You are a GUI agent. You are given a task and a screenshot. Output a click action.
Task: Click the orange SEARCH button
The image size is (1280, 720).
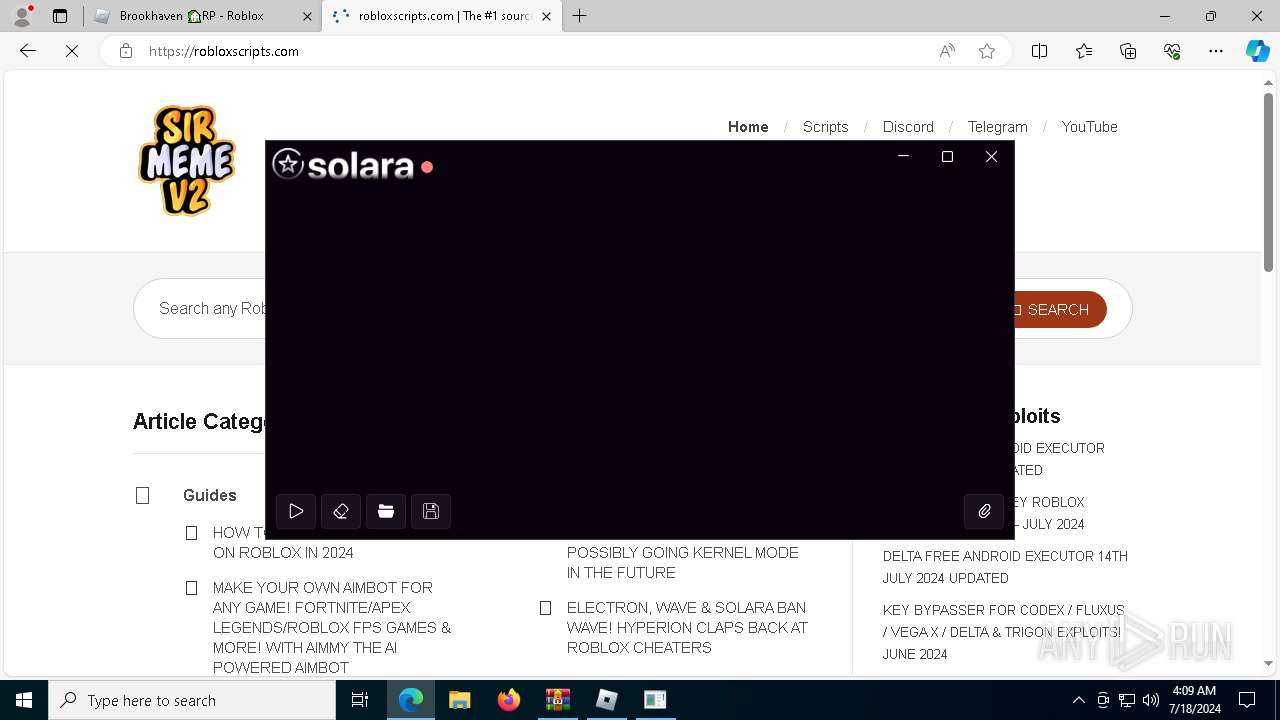coord(1060,309)
